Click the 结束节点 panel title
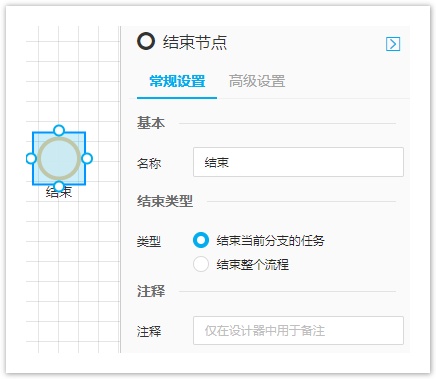 pyautogui.click(x=195, y=43)
